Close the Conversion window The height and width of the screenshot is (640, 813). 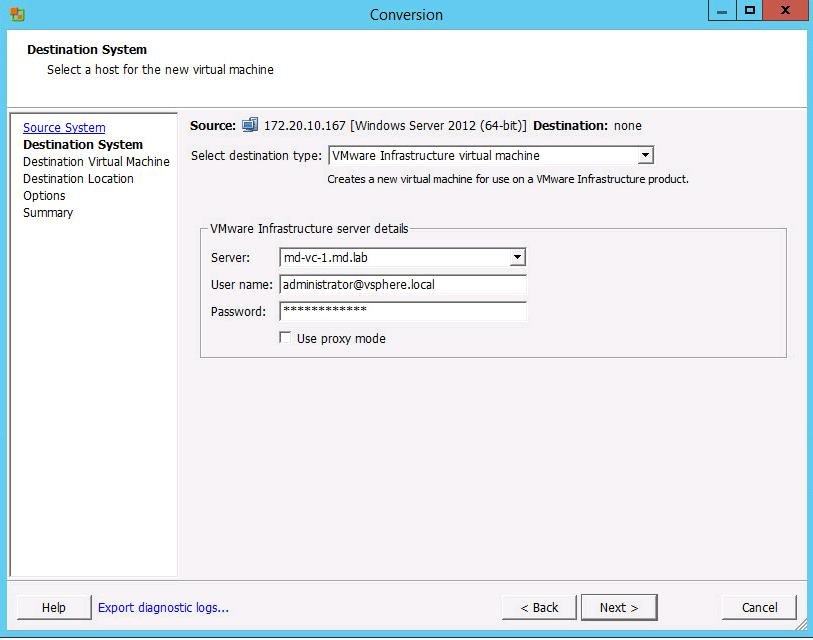(786, 10)
